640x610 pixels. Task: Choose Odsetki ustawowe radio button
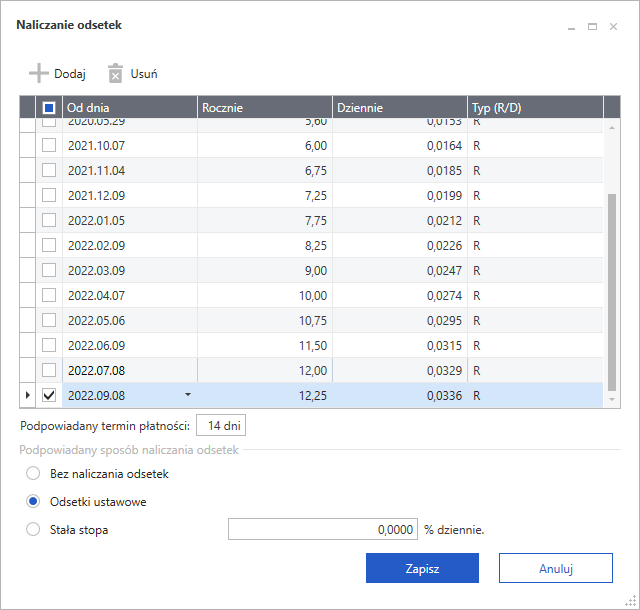[x=34, y=501]
